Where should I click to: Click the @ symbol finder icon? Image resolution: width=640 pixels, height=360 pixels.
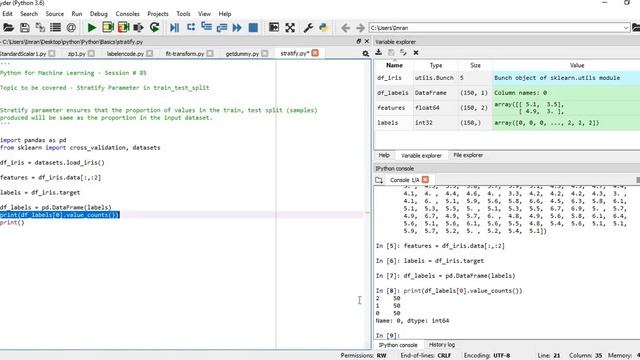tap(71, 28)
